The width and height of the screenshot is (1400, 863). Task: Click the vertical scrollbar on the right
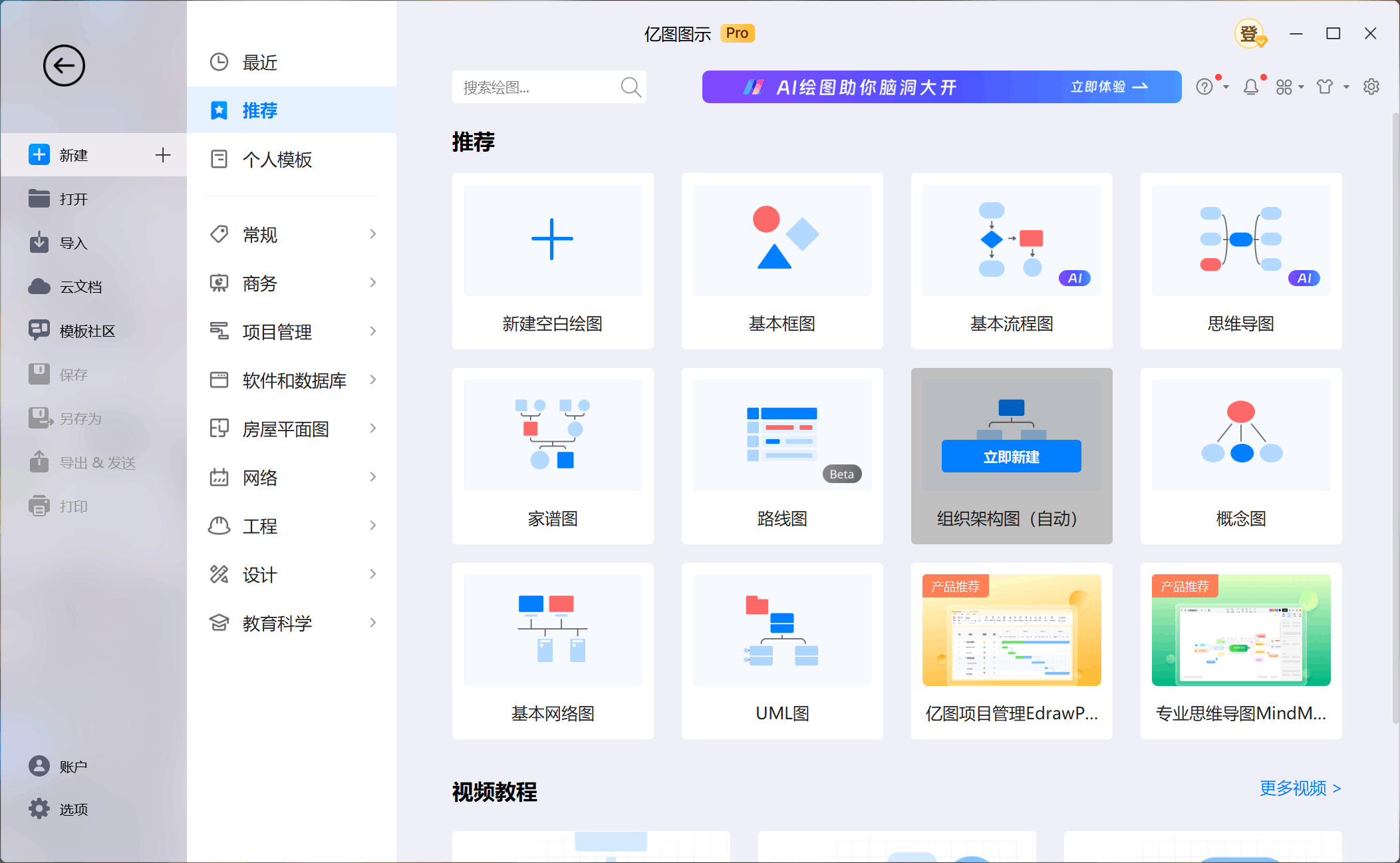(1395, 418)
